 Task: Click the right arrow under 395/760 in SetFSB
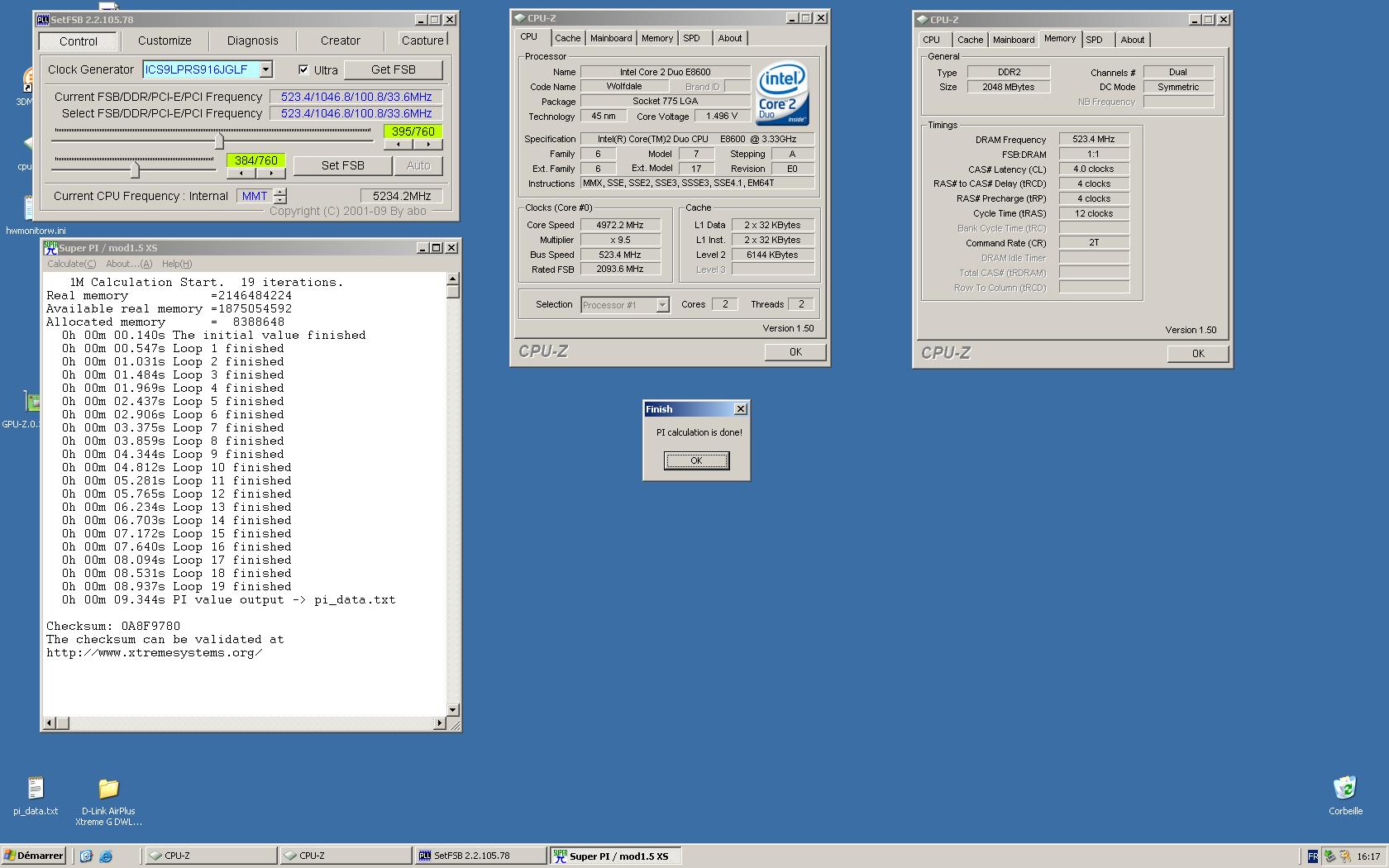click(x=428, y=144)
